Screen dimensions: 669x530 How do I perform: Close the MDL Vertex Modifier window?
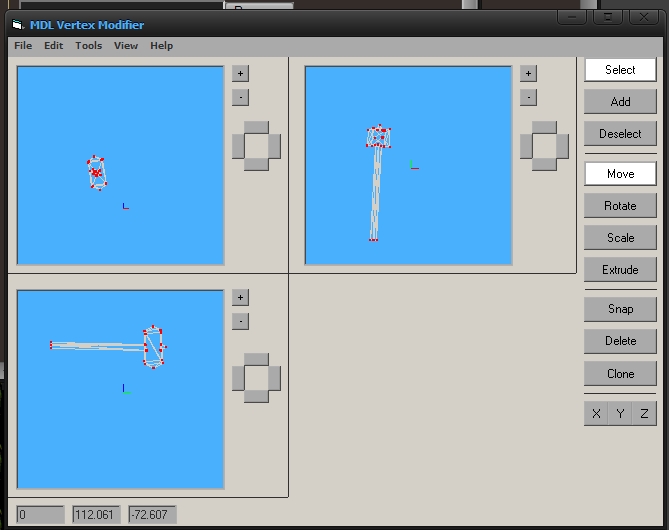point(644,17)
